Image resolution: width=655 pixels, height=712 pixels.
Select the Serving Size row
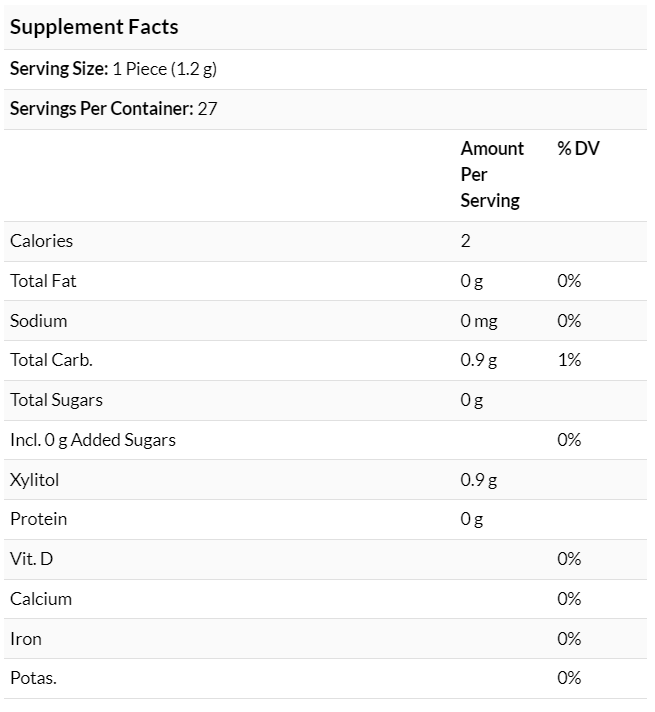pyautogui.click(x=325, y=69)
